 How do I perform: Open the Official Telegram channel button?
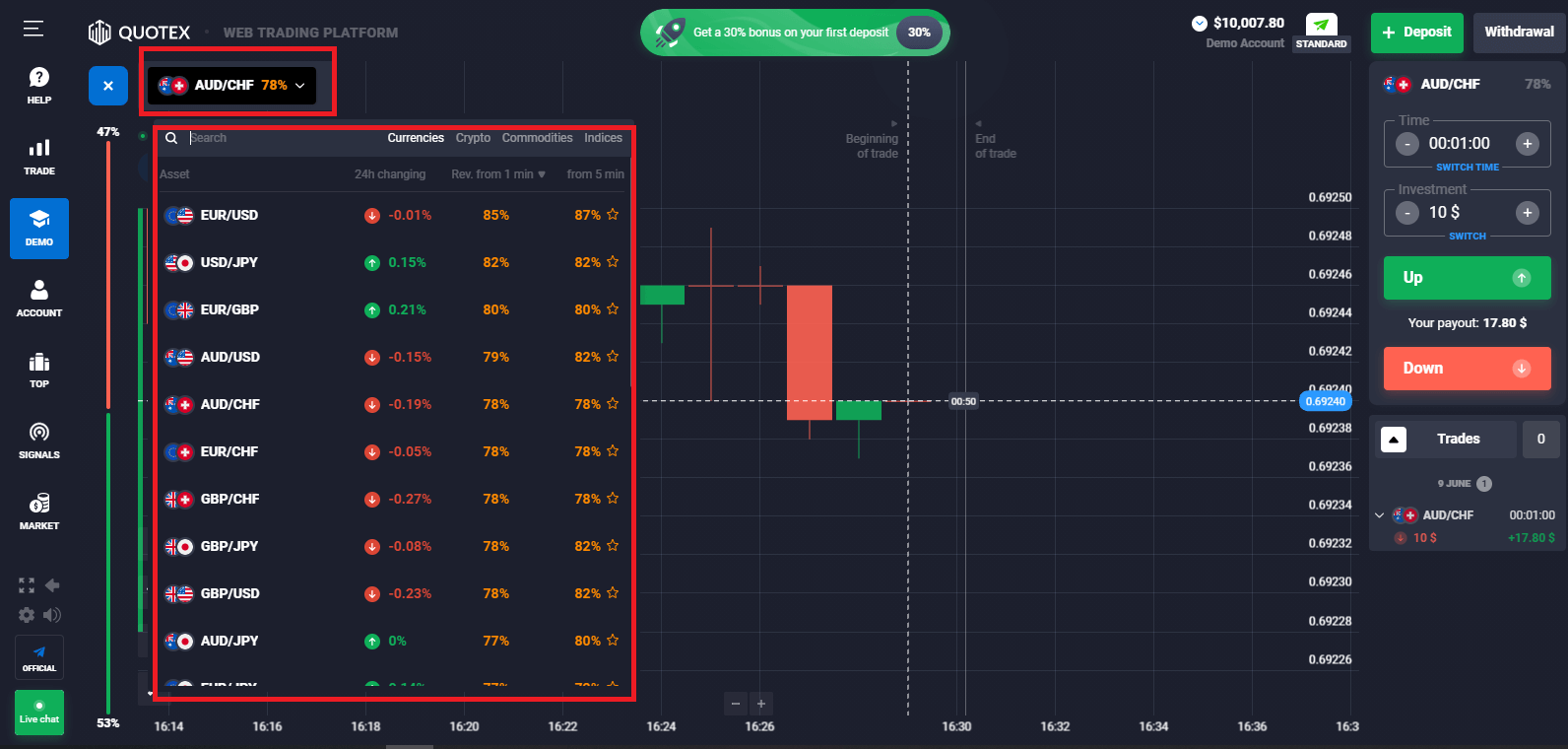39,657
